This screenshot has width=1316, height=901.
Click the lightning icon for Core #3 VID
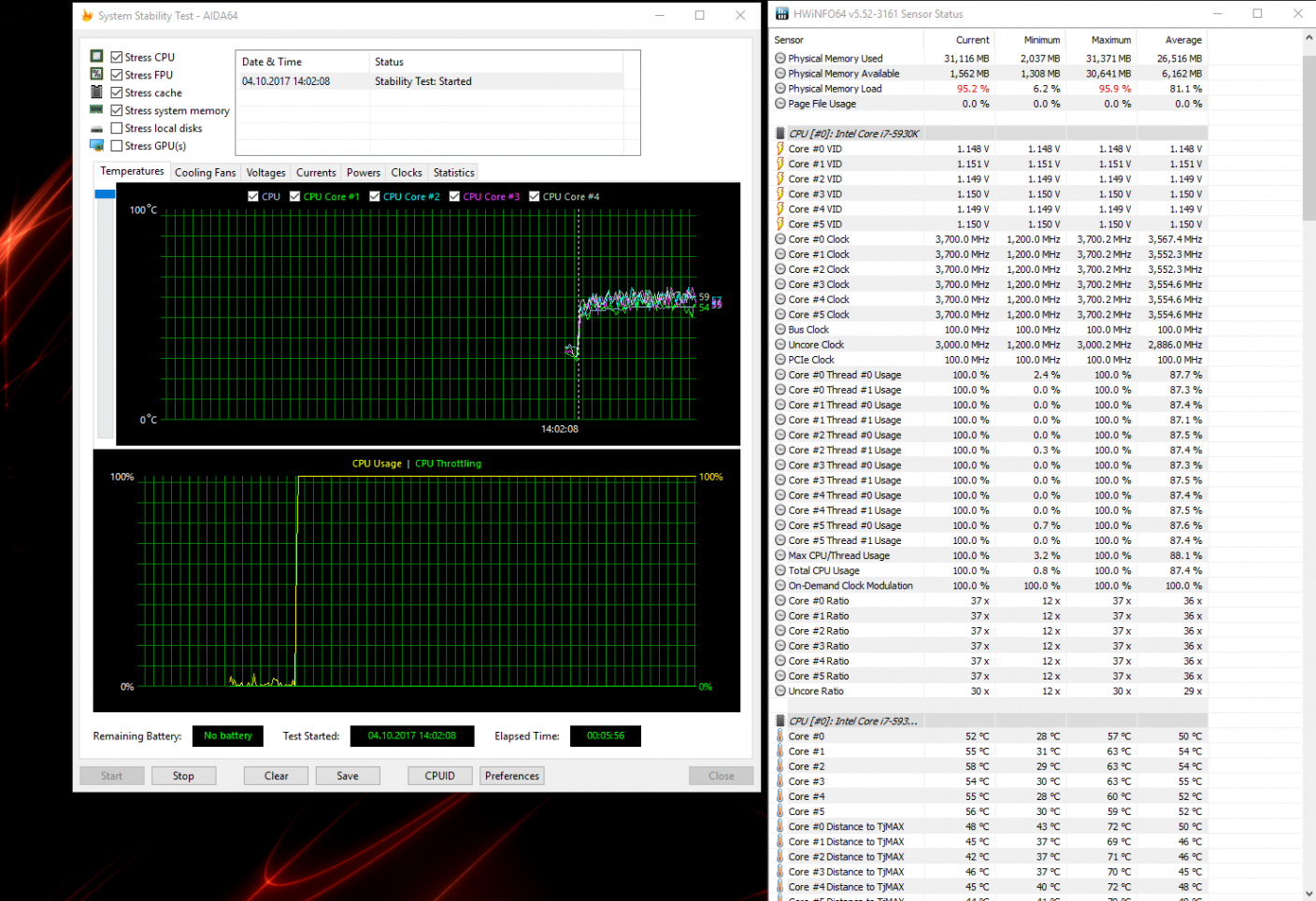click(x=780, y=193)
